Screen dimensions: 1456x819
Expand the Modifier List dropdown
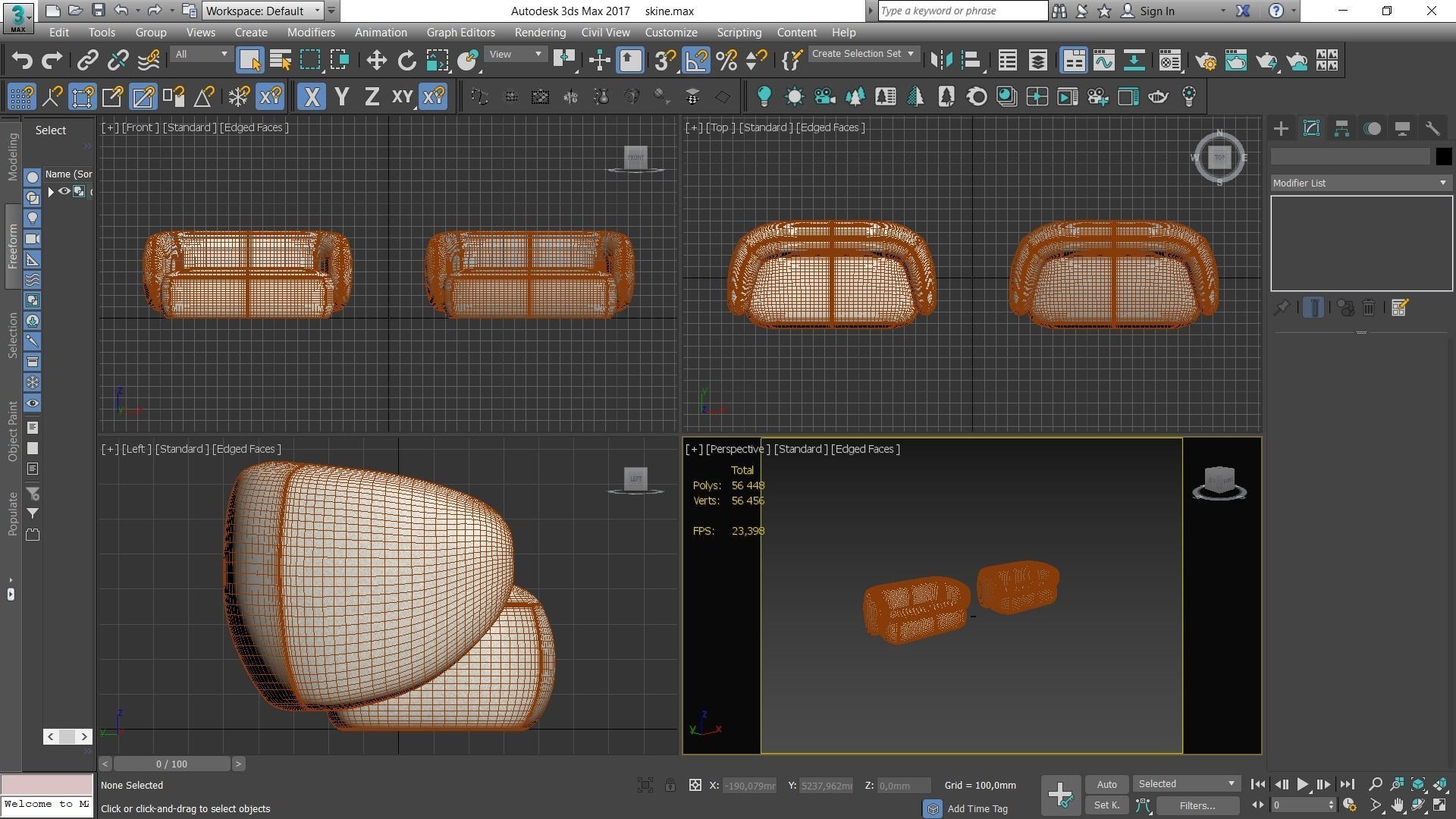click(1361, 183)
